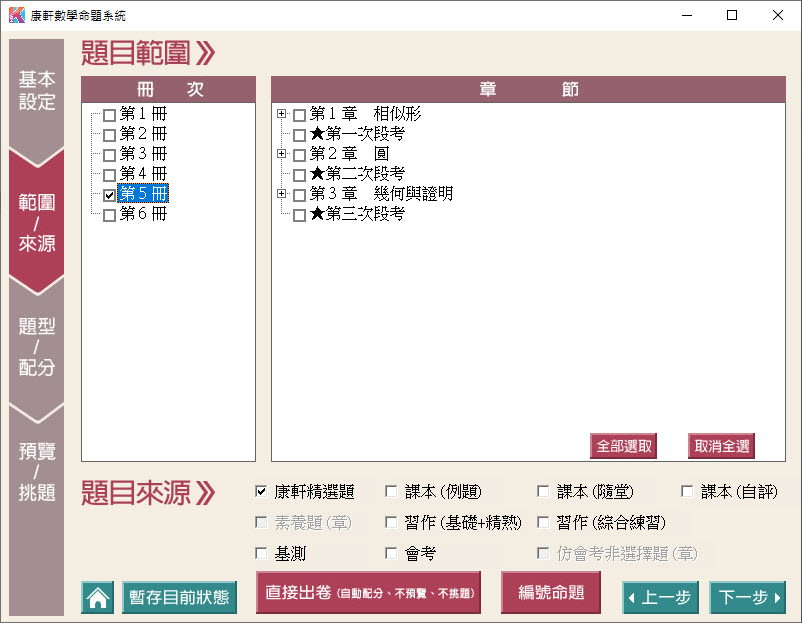Open the 預覽/挑題 step tab
802x623 pixels.
click(x=37, y=471)
